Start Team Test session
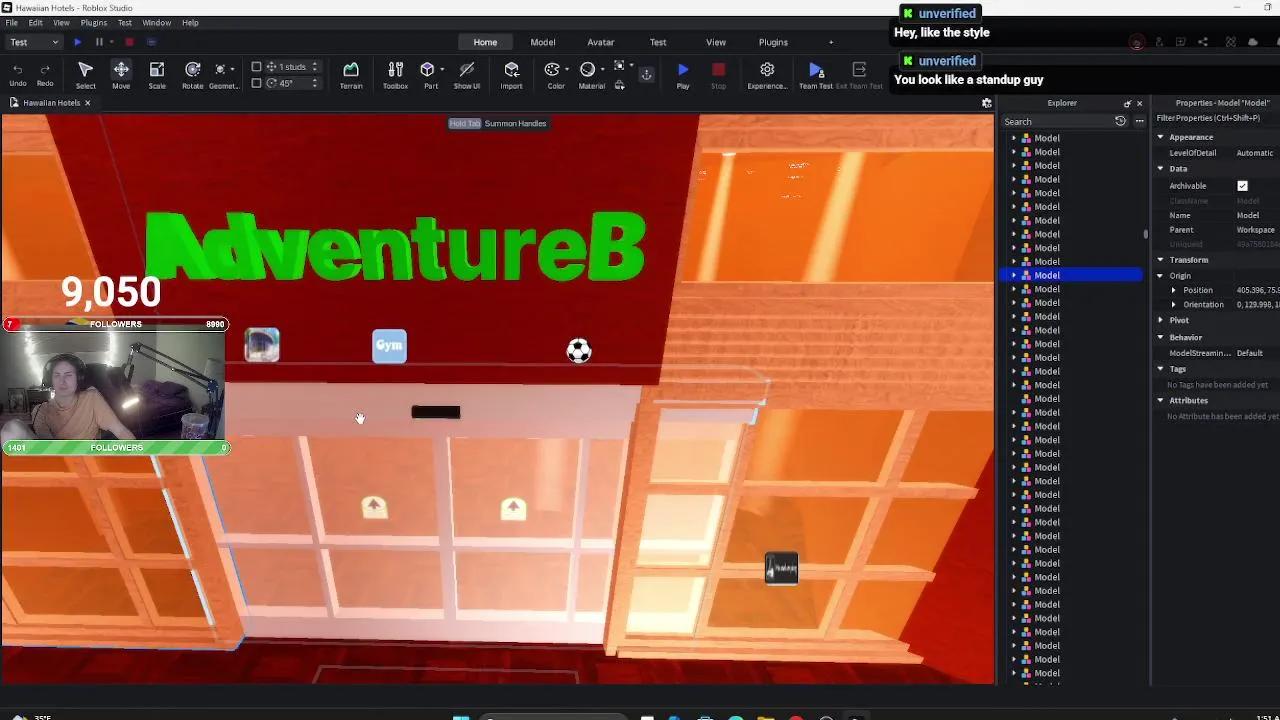The width and height of the screenshot is (1280, 720). click(x=815, y=74)
